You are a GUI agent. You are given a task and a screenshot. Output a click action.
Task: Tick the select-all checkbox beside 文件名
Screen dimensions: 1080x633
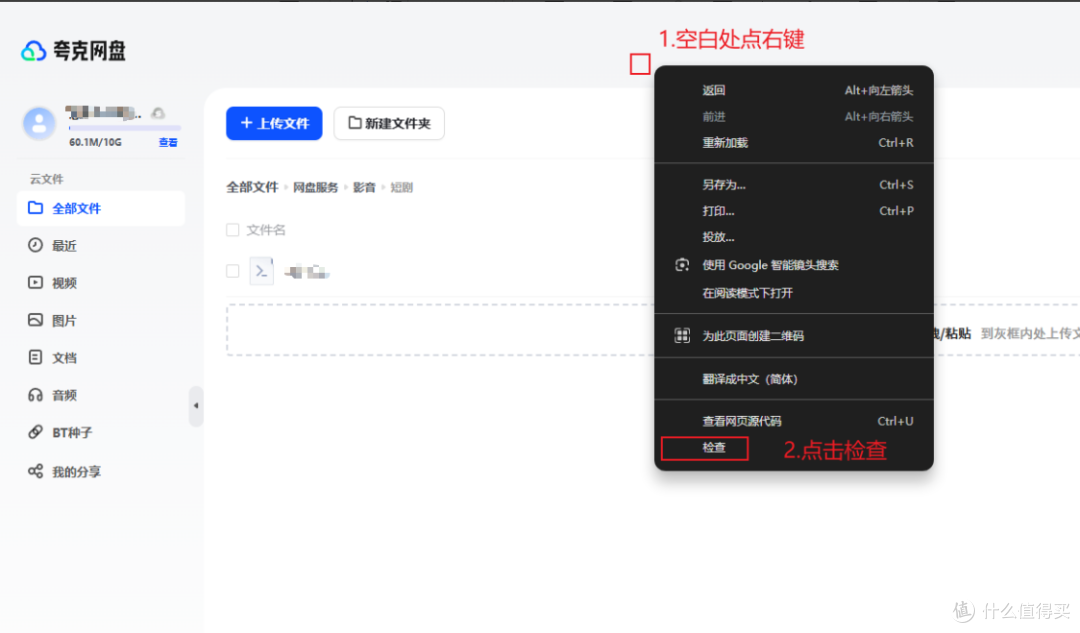click(233, 229)
